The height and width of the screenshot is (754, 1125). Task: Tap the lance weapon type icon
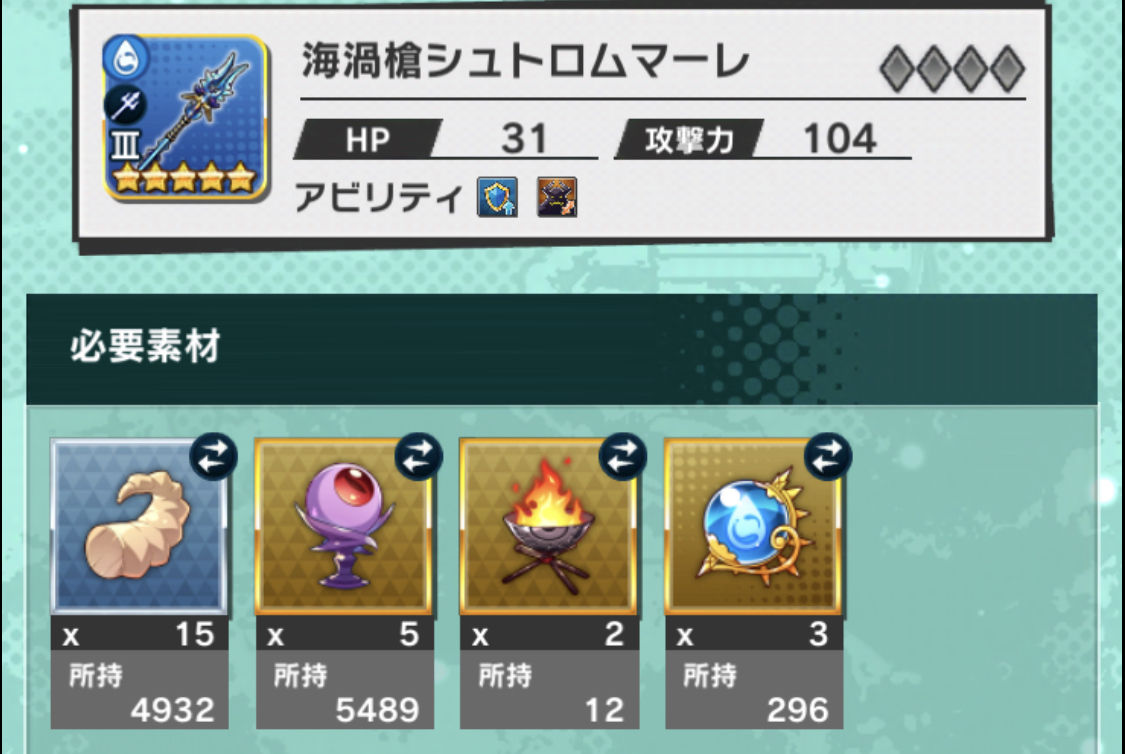click(x=126, y=105)
